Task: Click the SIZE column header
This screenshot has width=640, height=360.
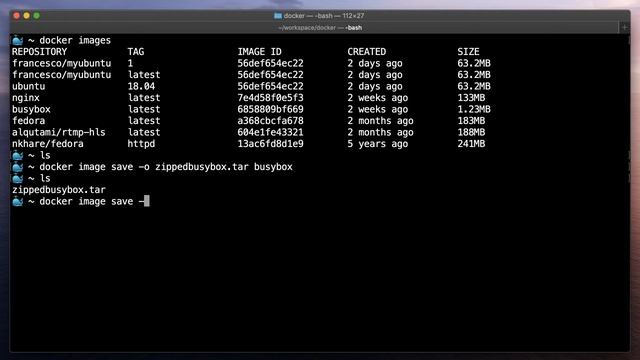Action: [468, 52]
